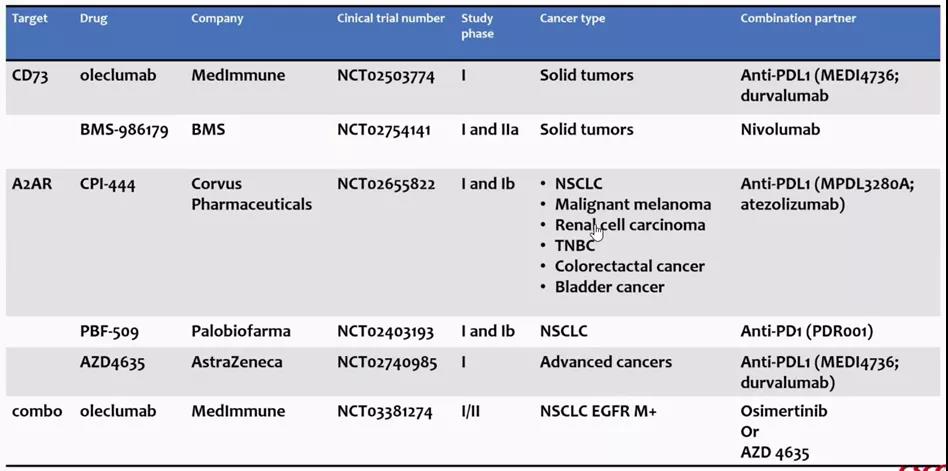Select the AZD4635 drug cell

pyautogui.click(x=112, y=362)
